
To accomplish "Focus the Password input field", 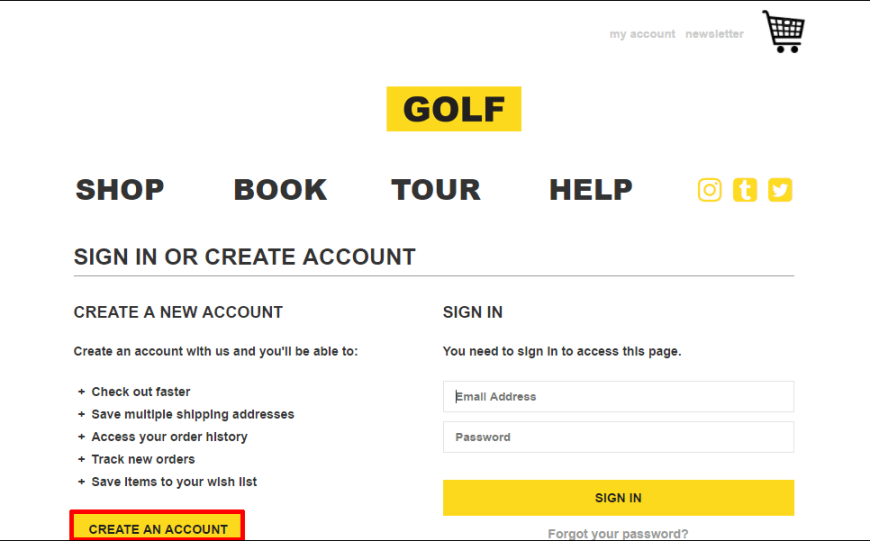I will (x=618, y=437).
